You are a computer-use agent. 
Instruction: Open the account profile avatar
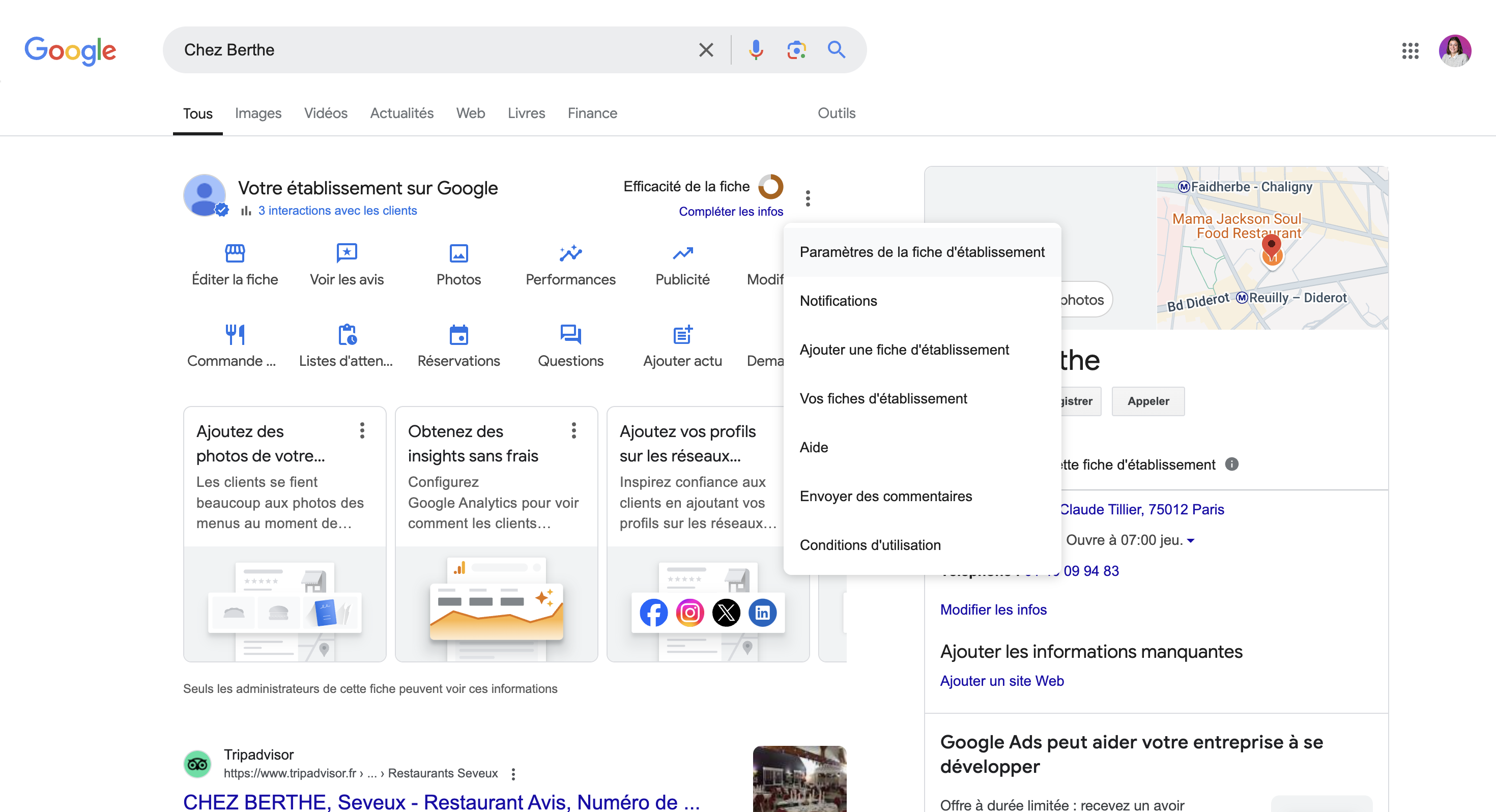pyautogui.click(x=1455, y=50)
